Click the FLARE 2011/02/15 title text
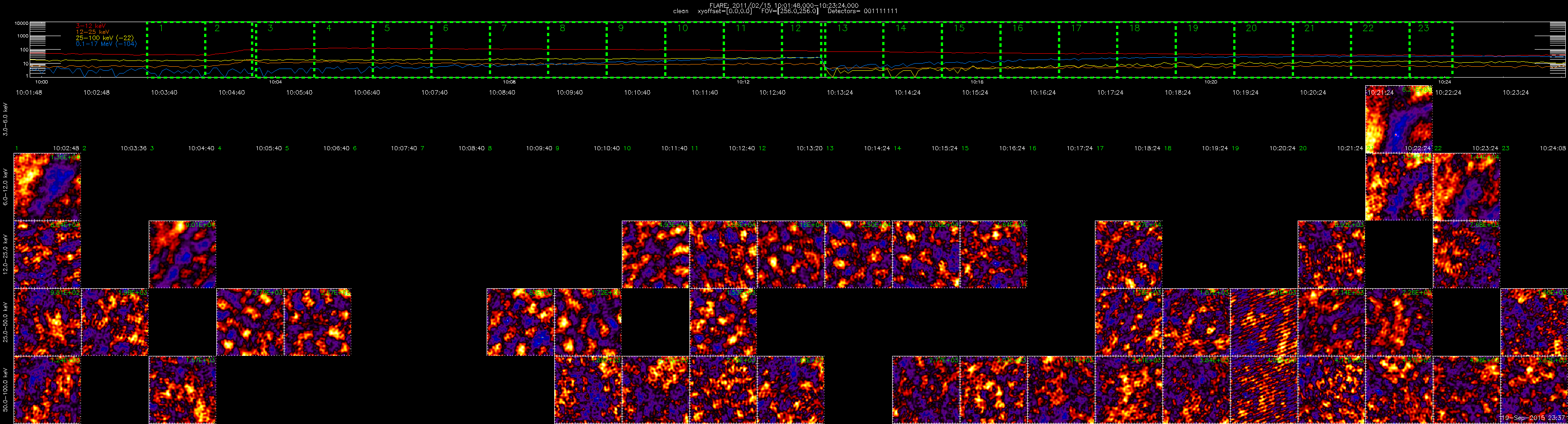1568x424 pixels. (x=784, y=5)
